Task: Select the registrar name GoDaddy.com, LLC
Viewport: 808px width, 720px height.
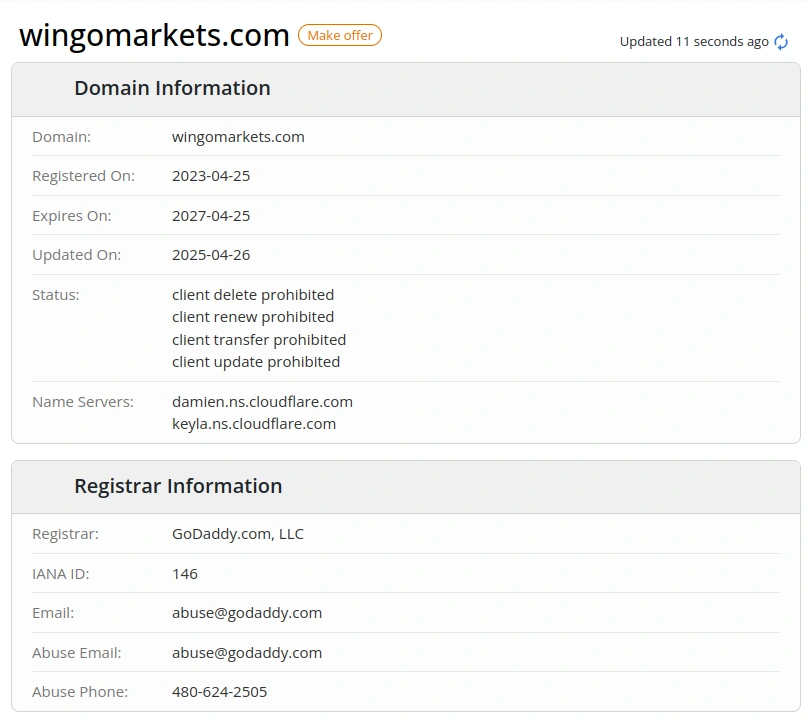Action: pos(238,534)
